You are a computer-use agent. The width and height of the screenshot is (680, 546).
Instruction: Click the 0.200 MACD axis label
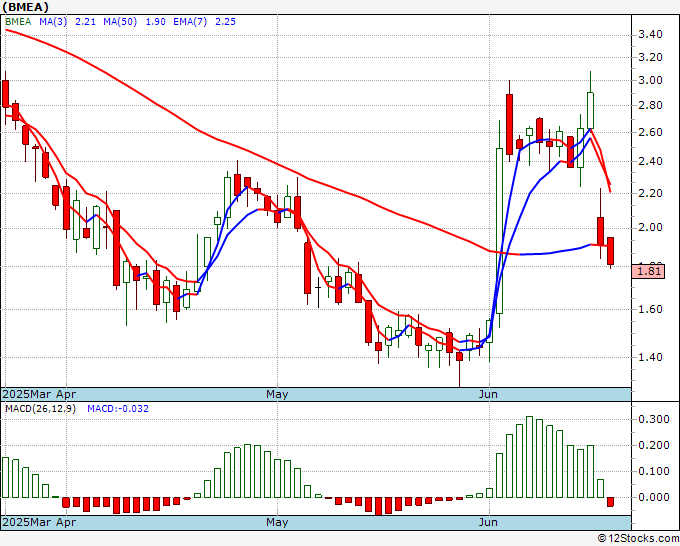[x=654, y=445]
